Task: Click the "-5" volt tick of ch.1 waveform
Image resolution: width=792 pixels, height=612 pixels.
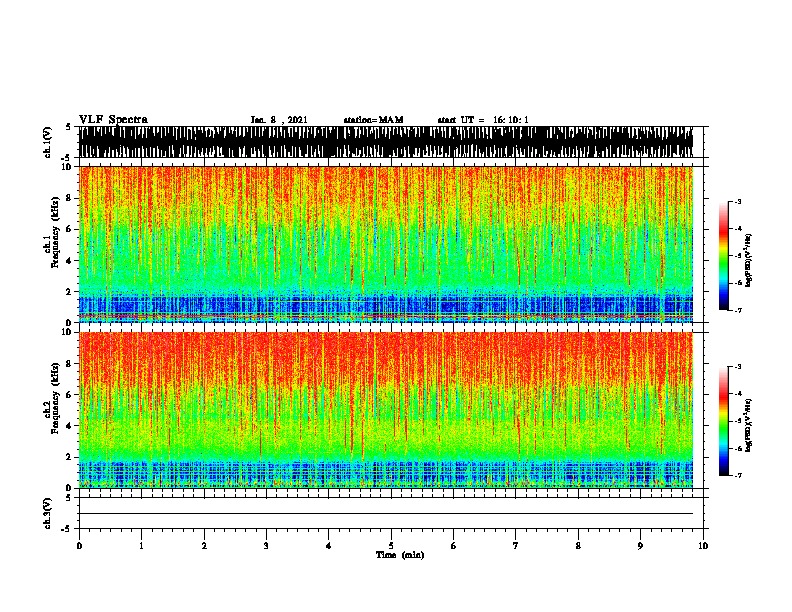Action: pyautogui.click(x=67, y=158)
